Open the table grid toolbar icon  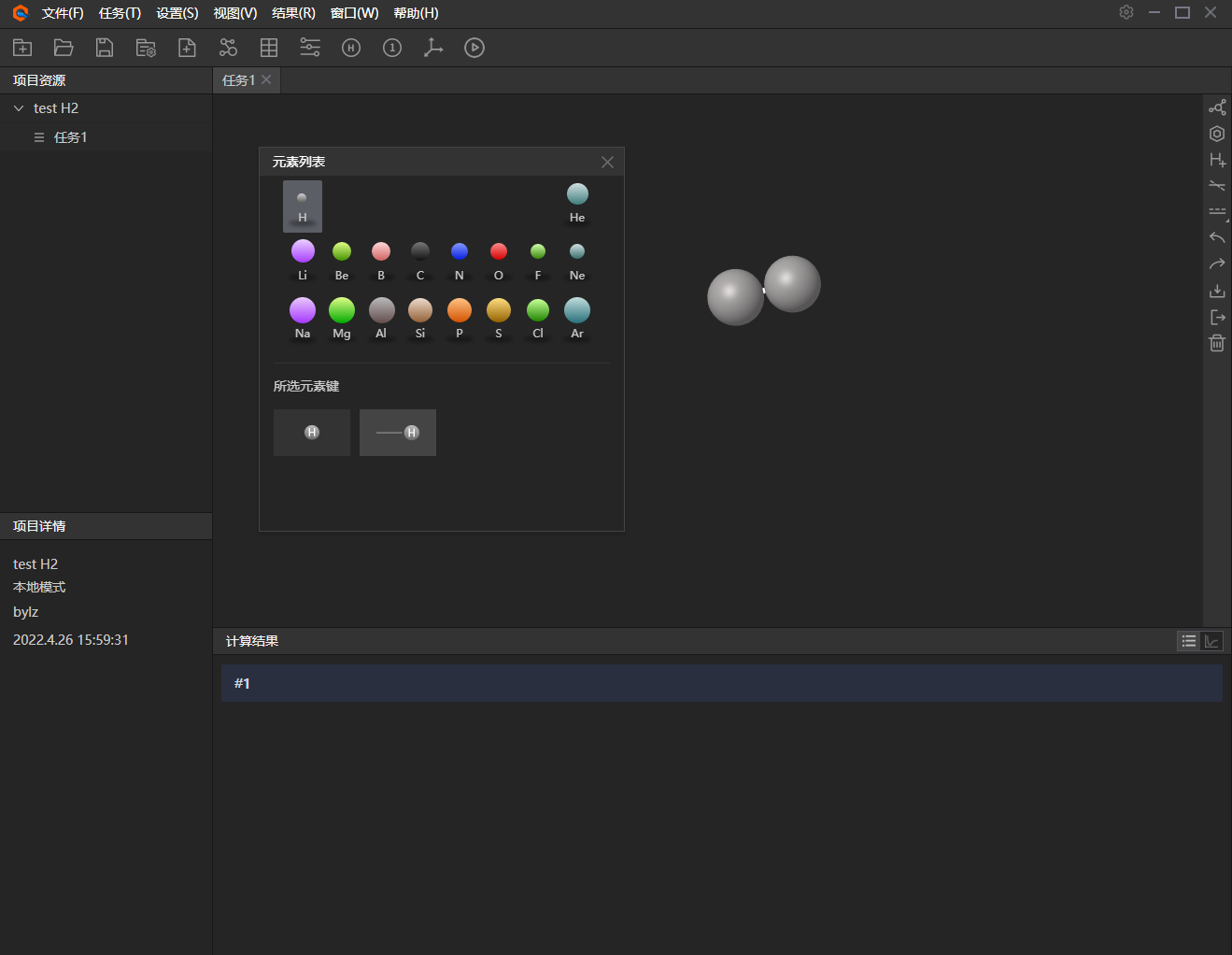pos(269,48)
